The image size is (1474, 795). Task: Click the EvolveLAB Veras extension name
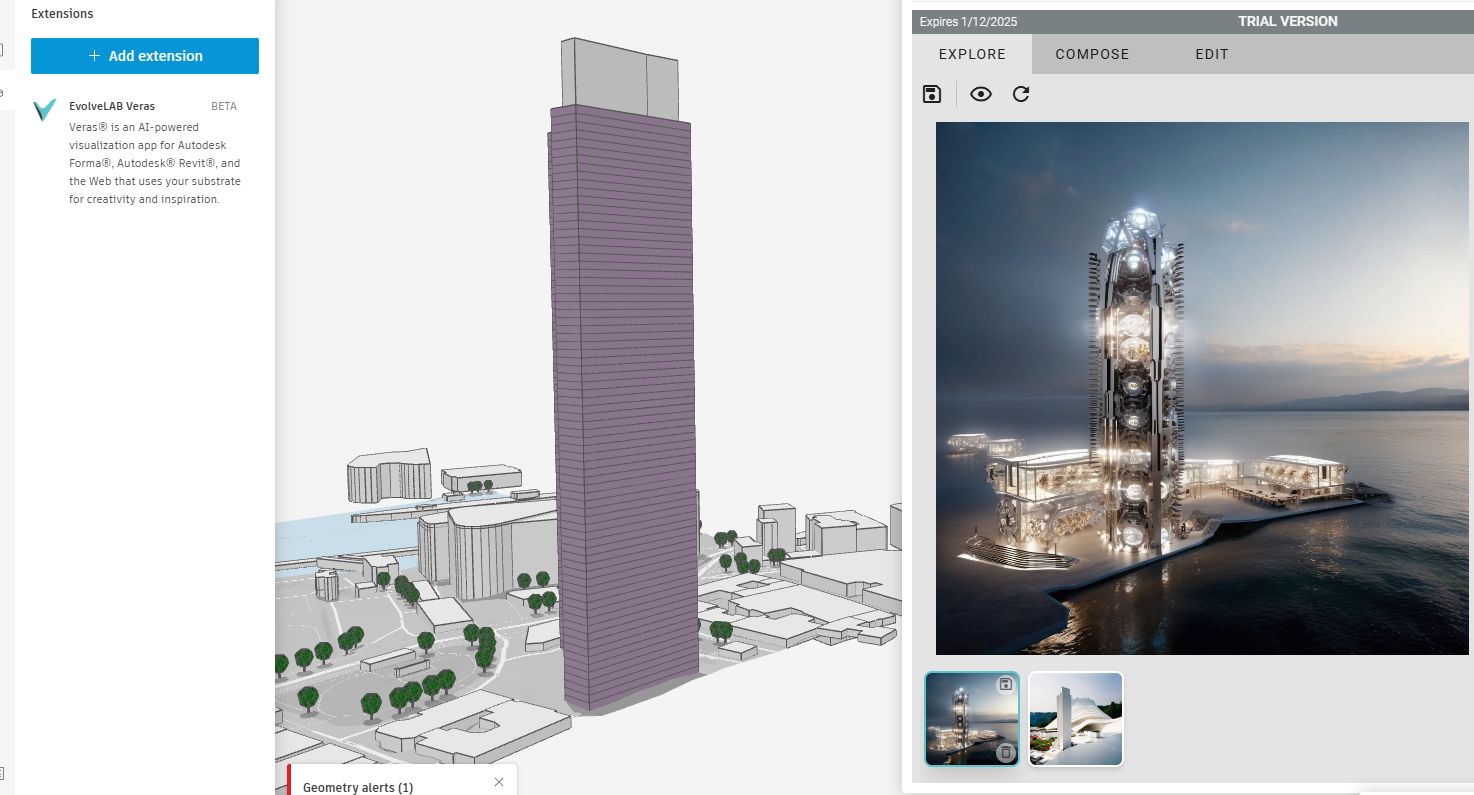[112, 106]
